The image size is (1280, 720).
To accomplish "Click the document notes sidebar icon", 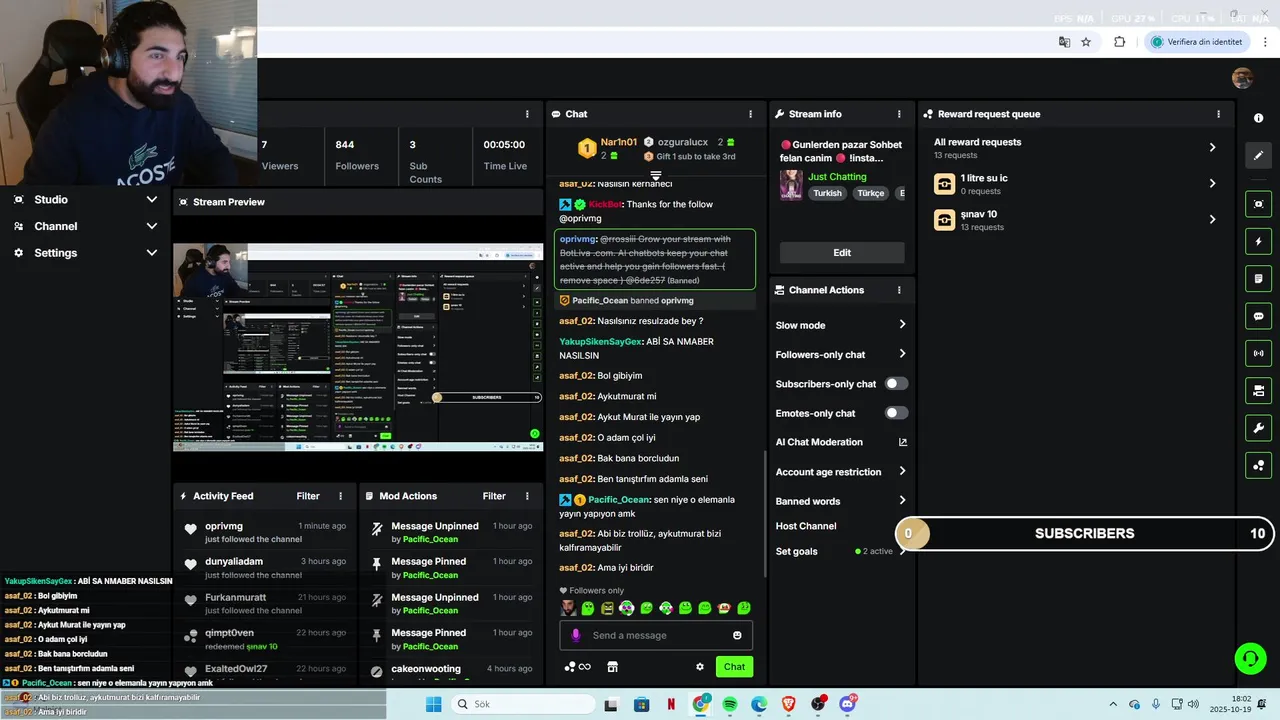I will coord(1258,278).
